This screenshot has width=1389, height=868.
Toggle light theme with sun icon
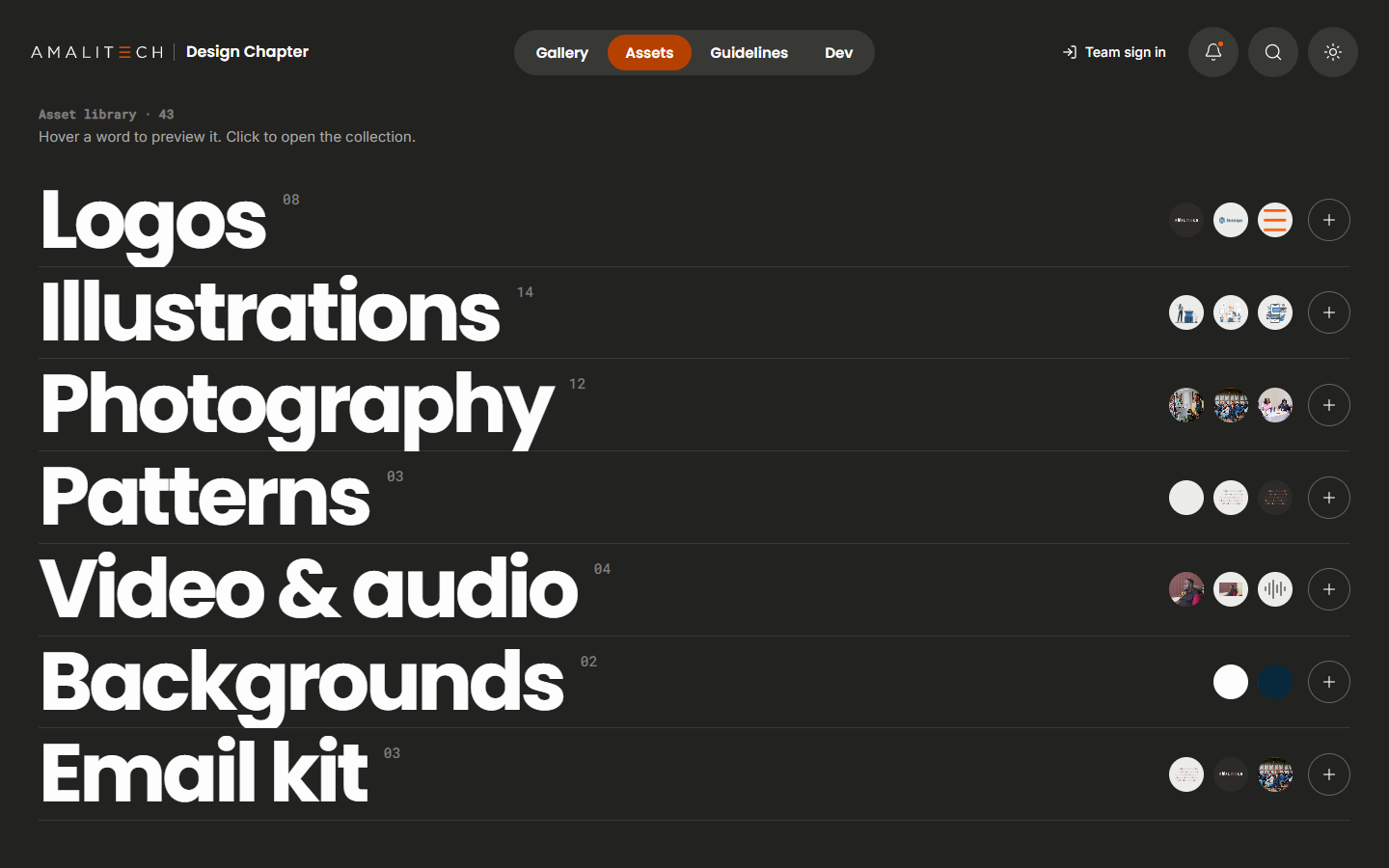1333,52
